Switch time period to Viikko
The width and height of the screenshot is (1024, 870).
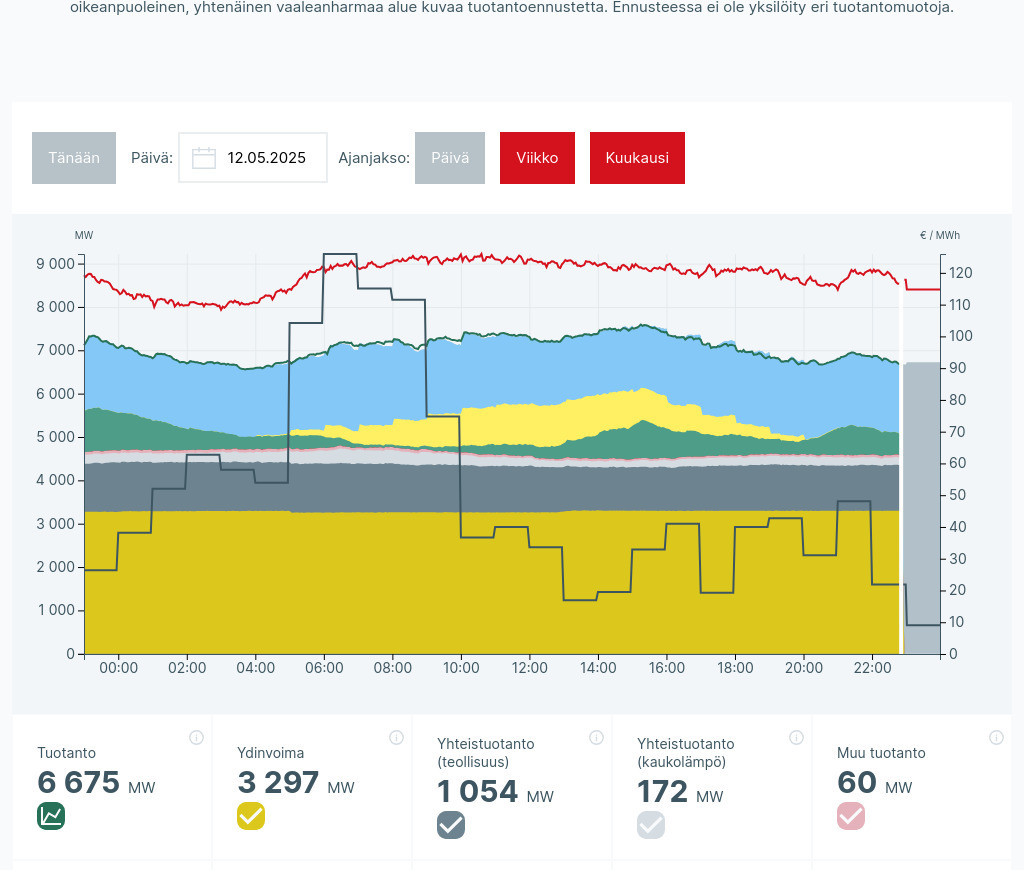point(537,158)
